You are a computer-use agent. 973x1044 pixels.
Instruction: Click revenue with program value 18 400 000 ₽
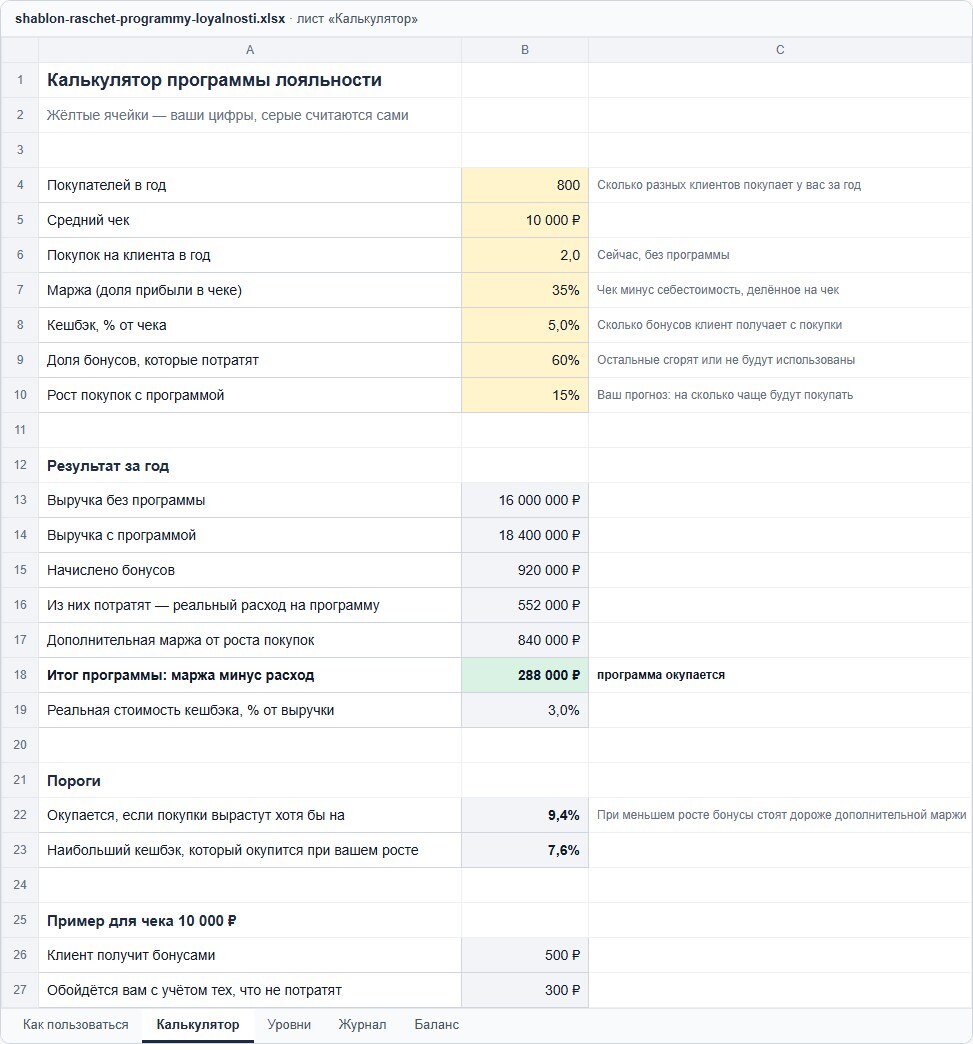(525, 535)
